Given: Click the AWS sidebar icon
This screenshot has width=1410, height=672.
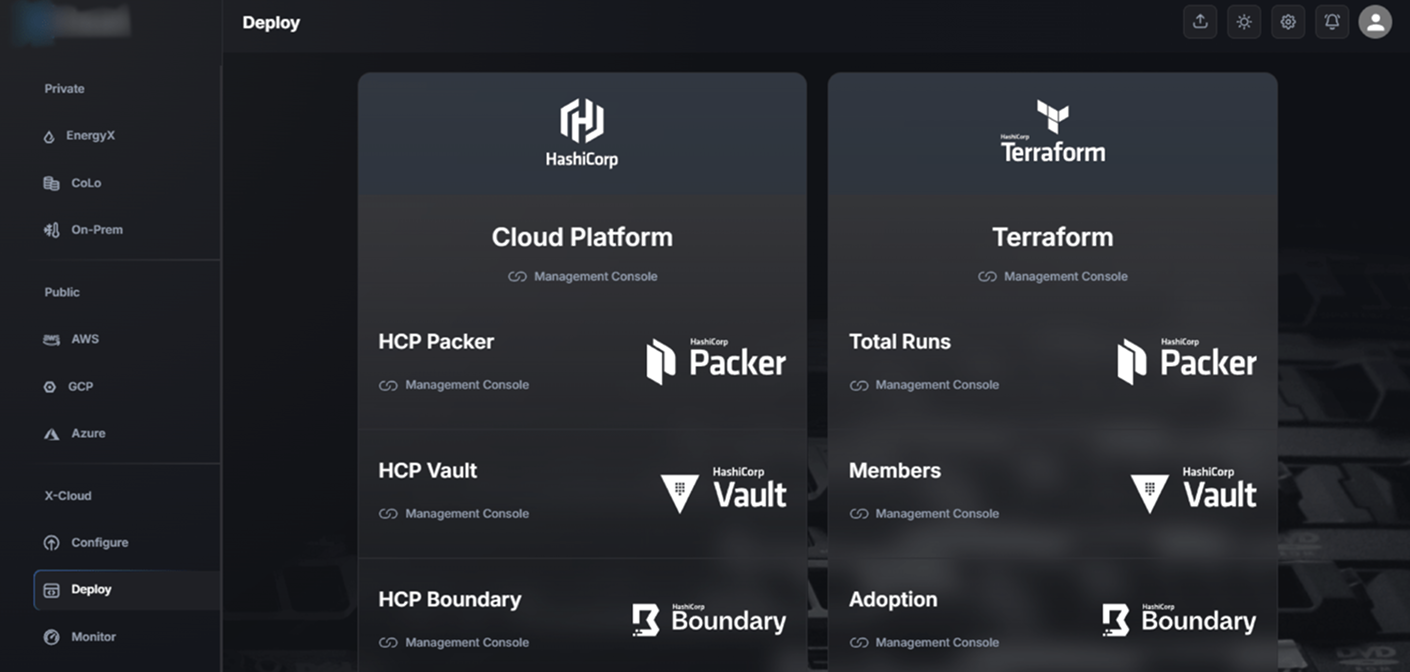Looking at the screenshot, I should tap(51, 340).
